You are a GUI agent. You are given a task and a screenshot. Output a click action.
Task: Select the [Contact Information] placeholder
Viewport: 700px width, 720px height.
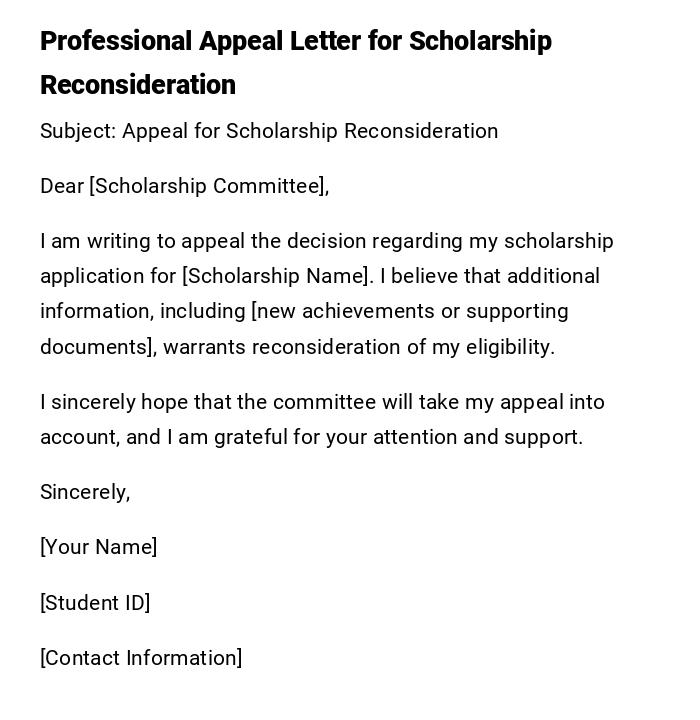point(141,658)
